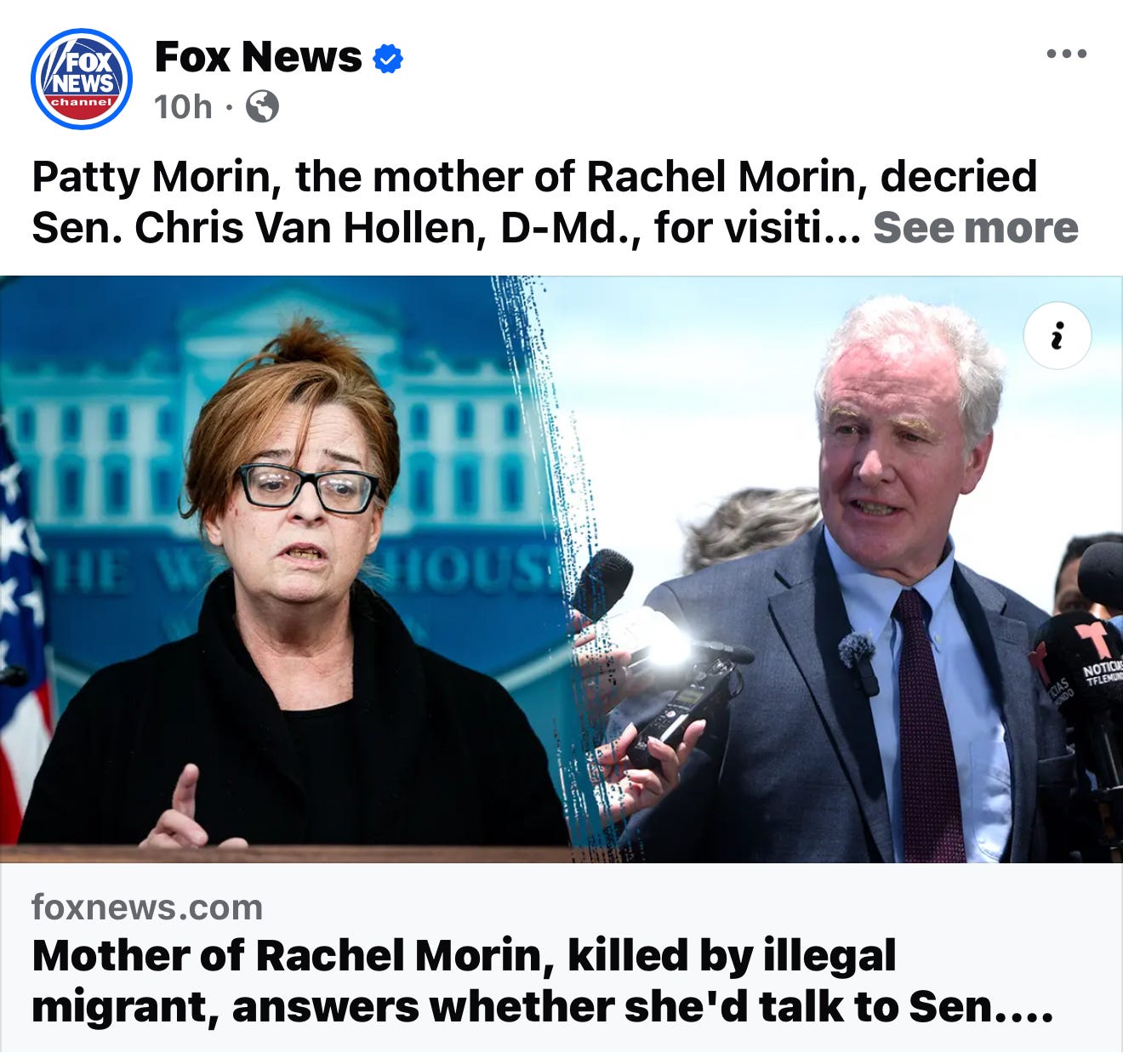Expand caption with See more

click(975, 228)
